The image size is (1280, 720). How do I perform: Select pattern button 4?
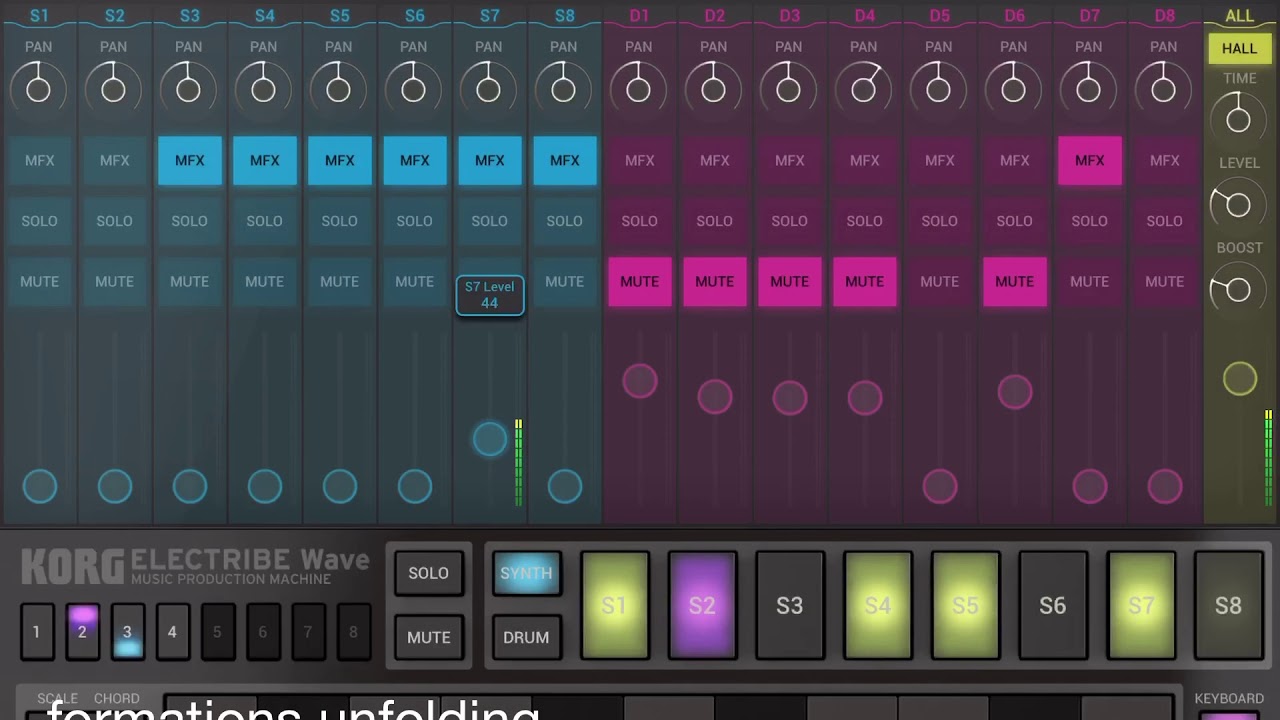[x=172, y=631]
